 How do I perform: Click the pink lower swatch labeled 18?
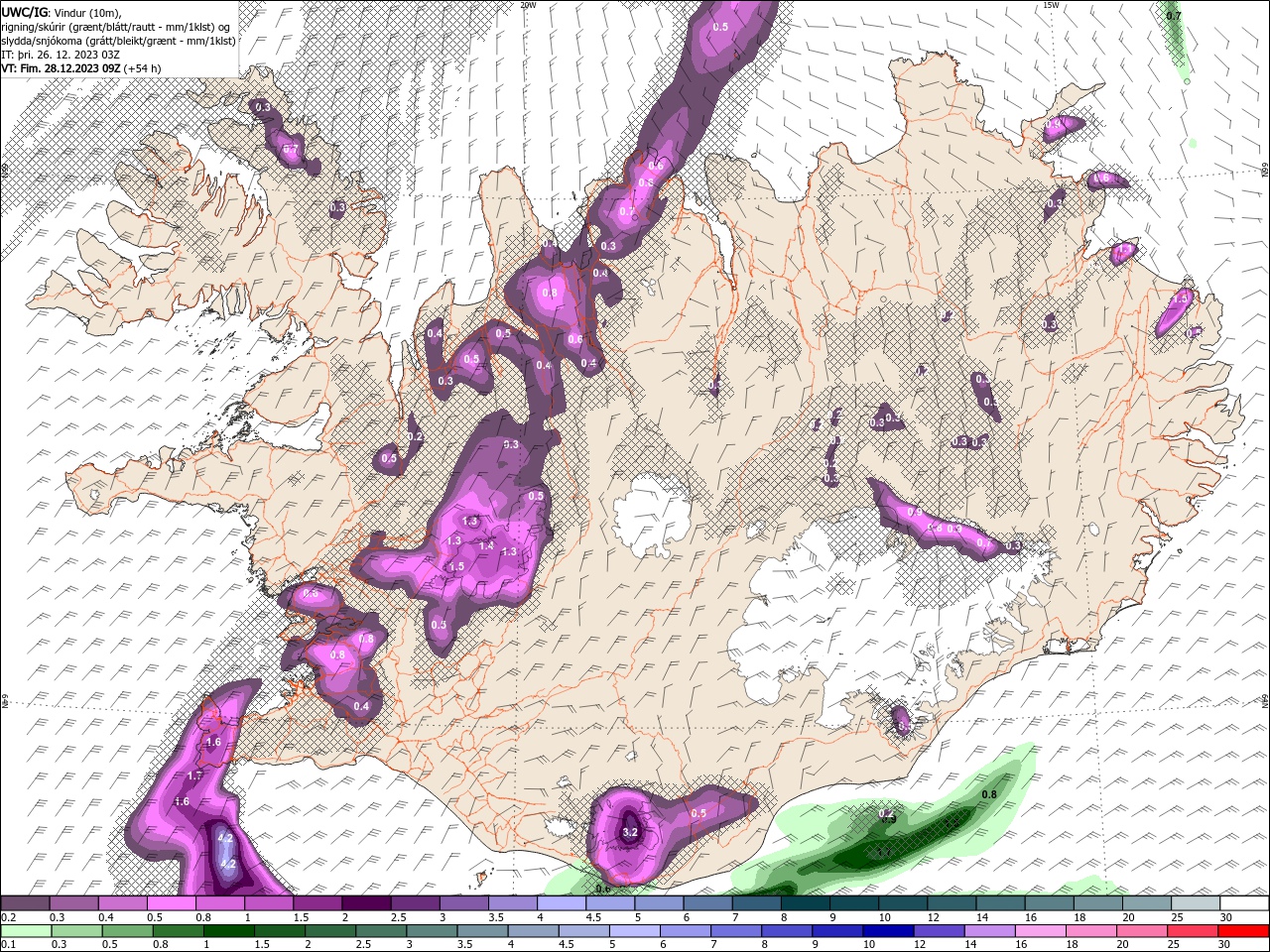[x=1089, y=931]
